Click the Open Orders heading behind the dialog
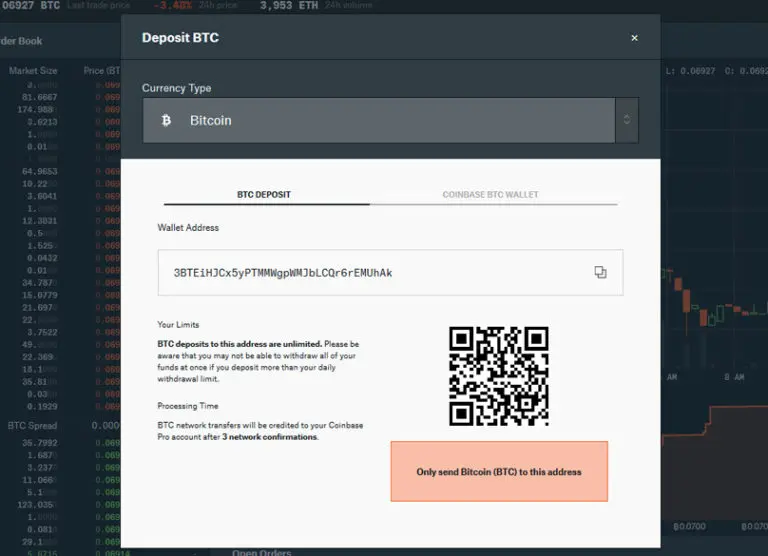 point(262,552)
